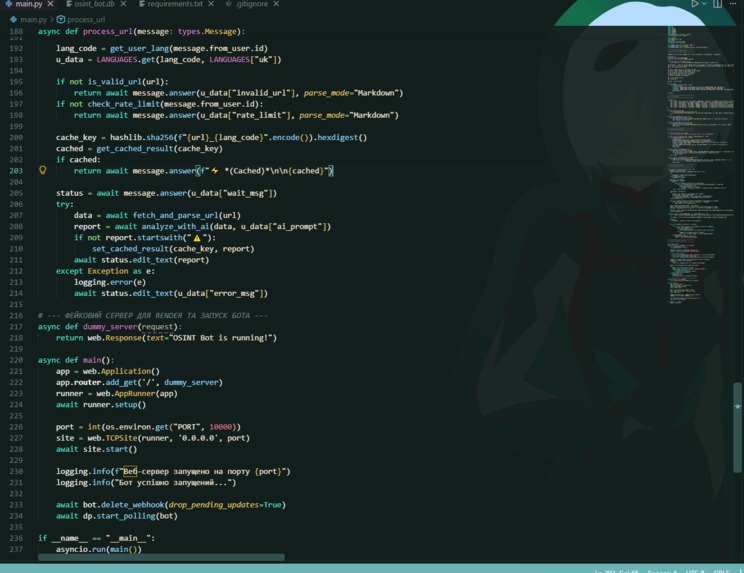Click 'is_valid_url' on line 195

coord(114,82)
